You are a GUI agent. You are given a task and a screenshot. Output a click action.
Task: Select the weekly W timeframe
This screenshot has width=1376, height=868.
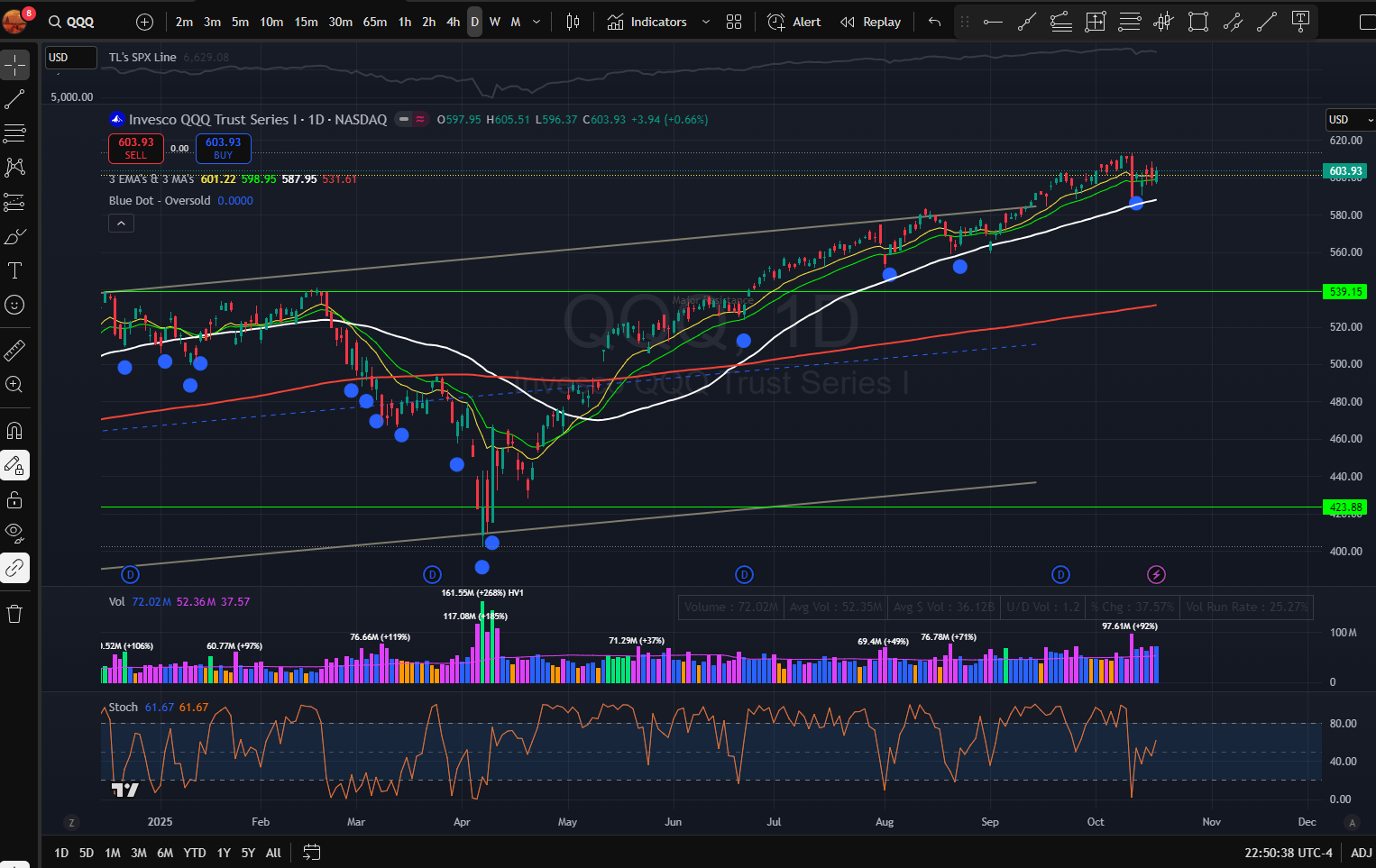[494, 22]
